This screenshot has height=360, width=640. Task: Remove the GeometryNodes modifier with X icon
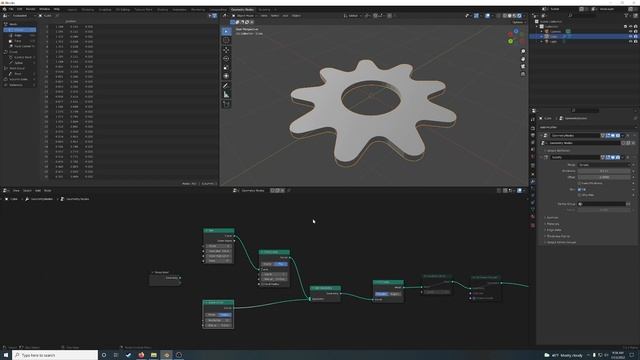point(628,136)
